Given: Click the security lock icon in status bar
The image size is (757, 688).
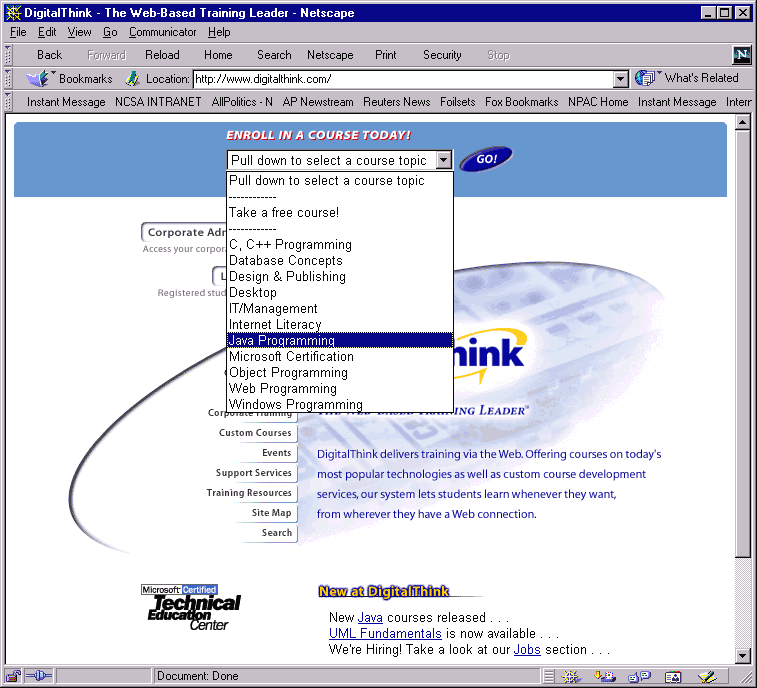Looking at the screenshot, I should 14,676.
